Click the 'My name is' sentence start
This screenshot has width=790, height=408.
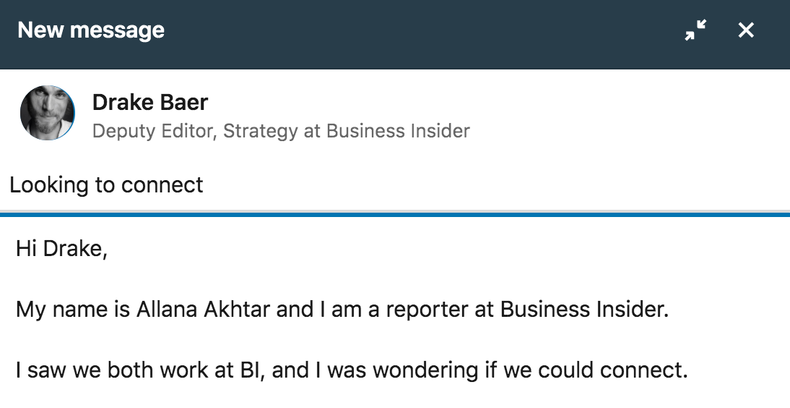(60, 310)
